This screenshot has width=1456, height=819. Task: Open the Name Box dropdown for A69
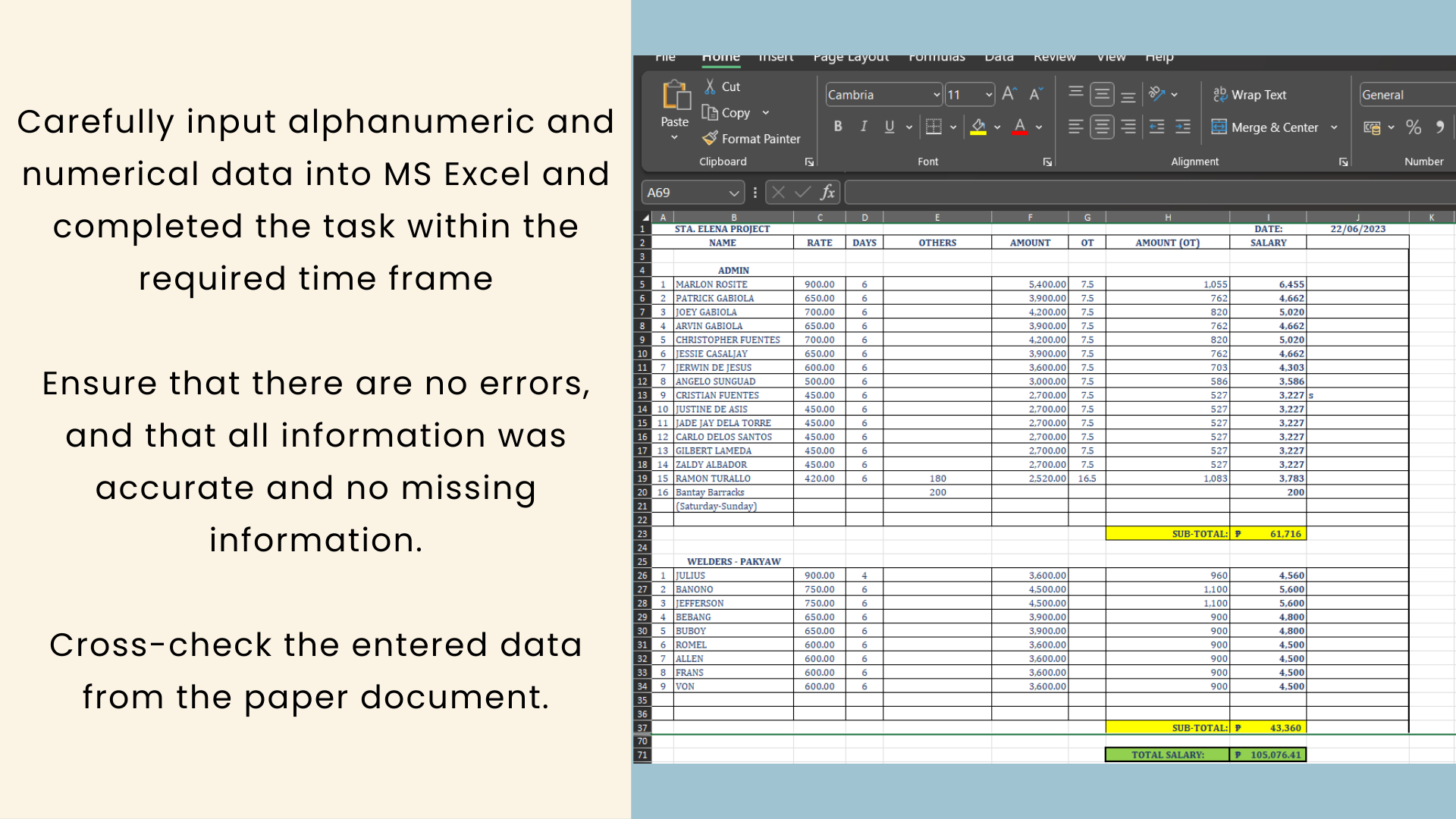coord(733,193)
